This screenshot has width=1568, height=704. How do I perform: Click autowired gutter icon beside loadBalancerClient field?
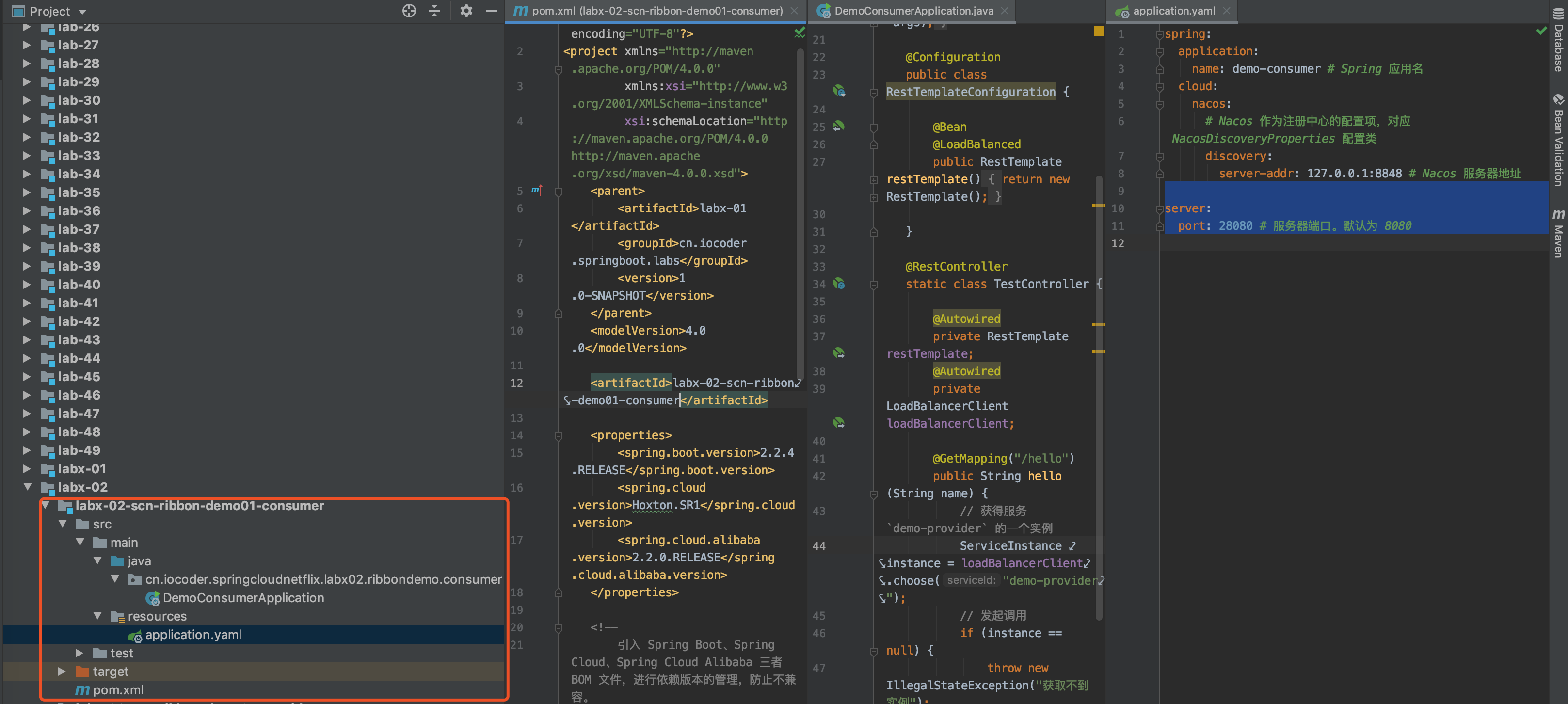tap(839, 422)
